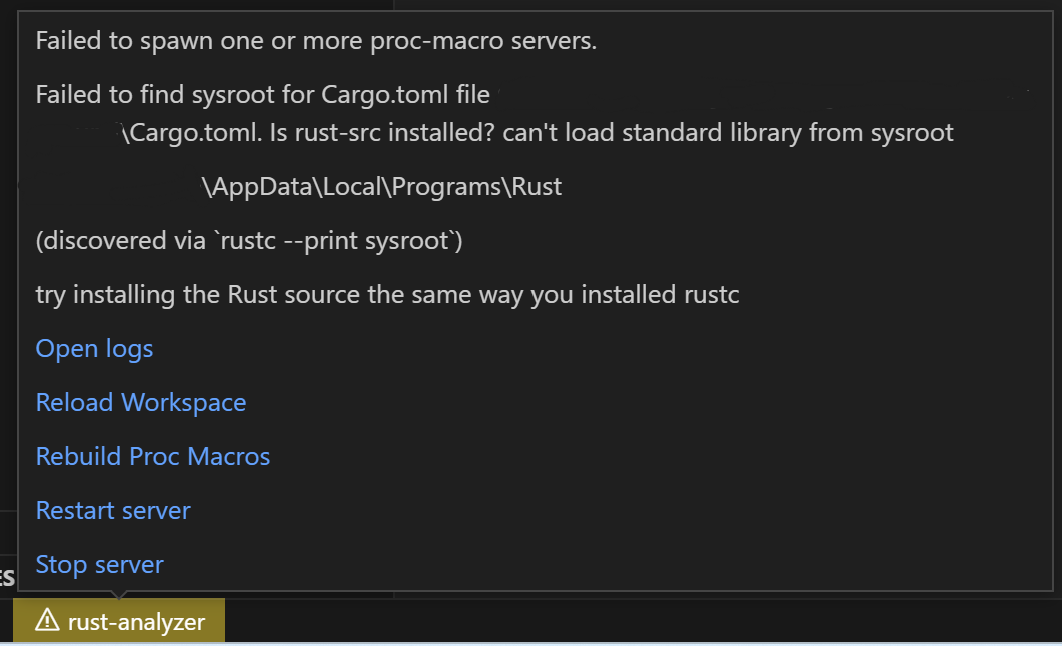
Task: Trigger the 'Reload Workspace' command
Action: 141,402
